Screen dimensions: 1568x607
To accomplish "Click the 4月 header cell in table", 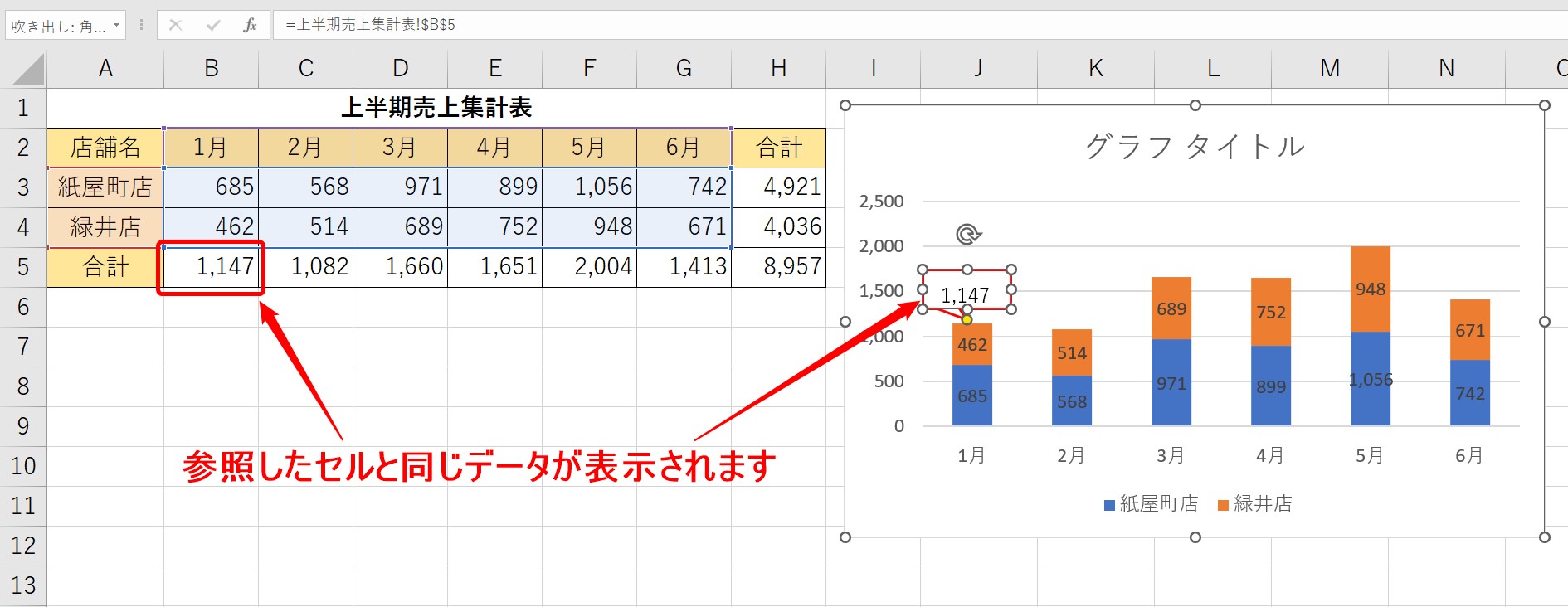I will click(x=494, y=148).
